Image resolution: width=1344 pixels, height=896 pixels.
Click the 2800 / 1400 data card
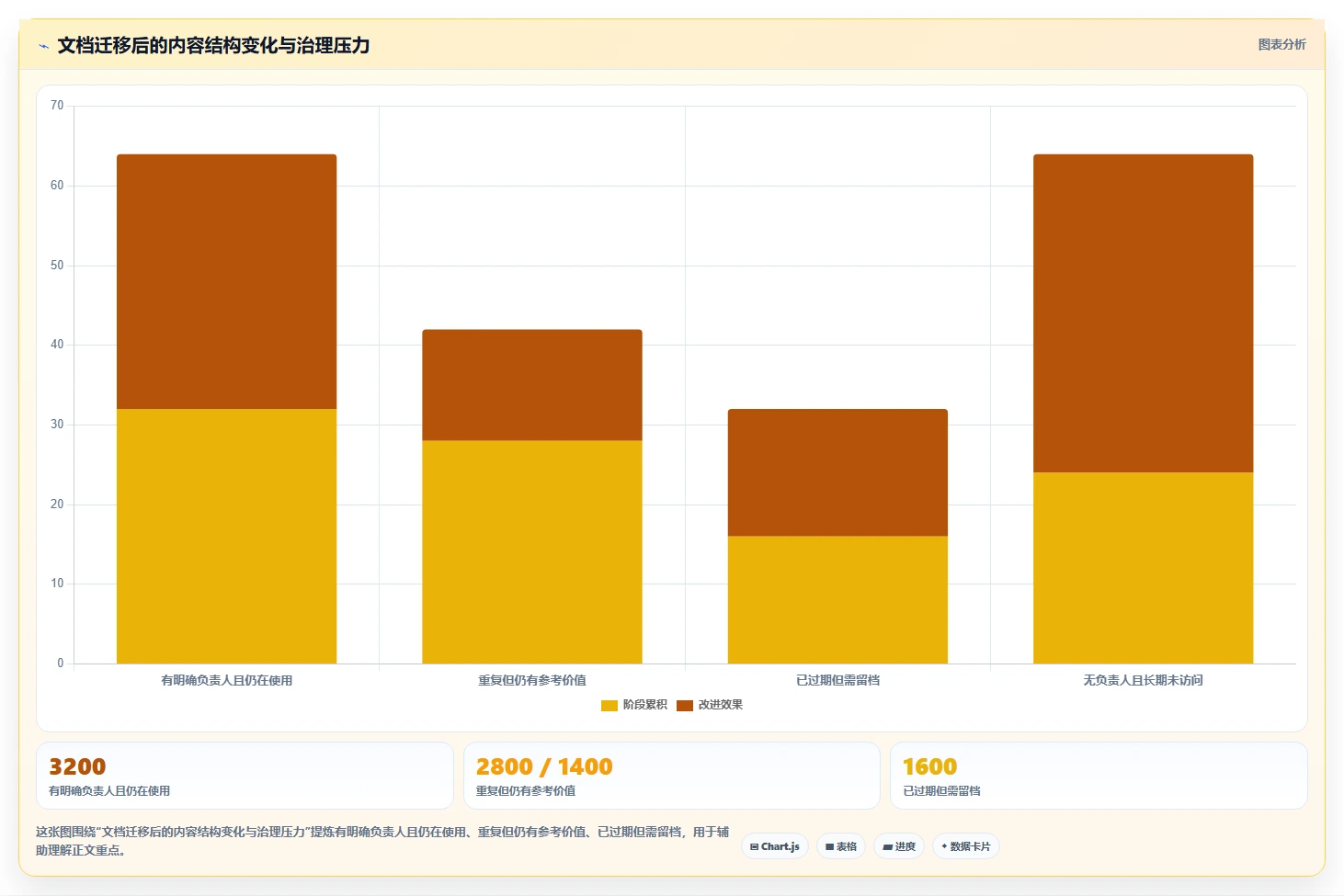[x=672, y=776]
